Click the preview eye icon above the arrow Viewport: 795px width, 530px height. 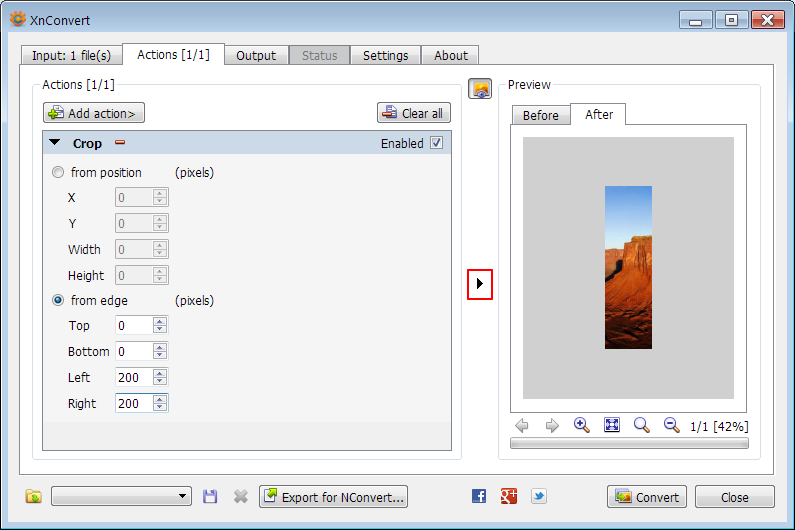480,89
